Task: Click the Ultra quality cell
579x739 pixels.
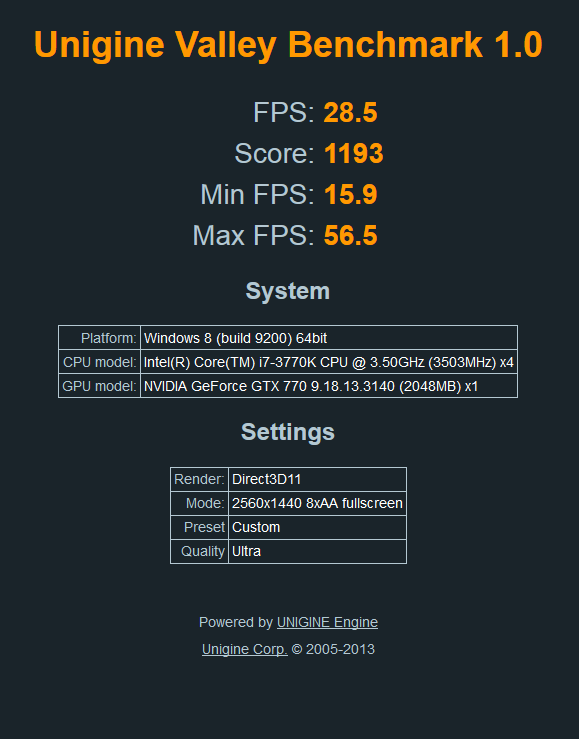Action: [318, 551]
